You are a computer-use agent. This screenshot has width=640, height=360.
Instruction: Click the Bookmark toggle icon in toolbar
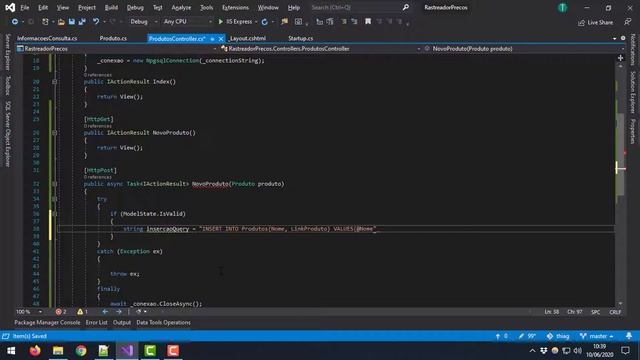(x=368, y=22)
